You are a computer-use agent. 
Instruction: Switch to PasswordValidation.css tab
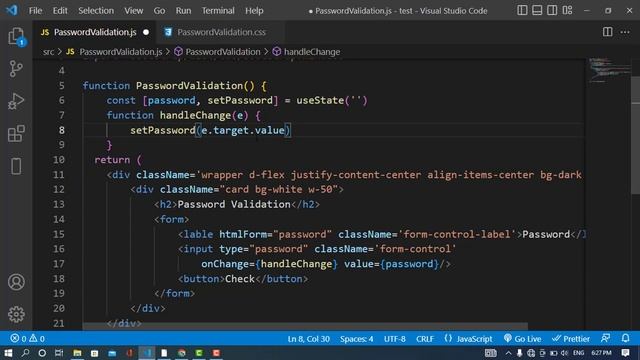tap(221, 32)
